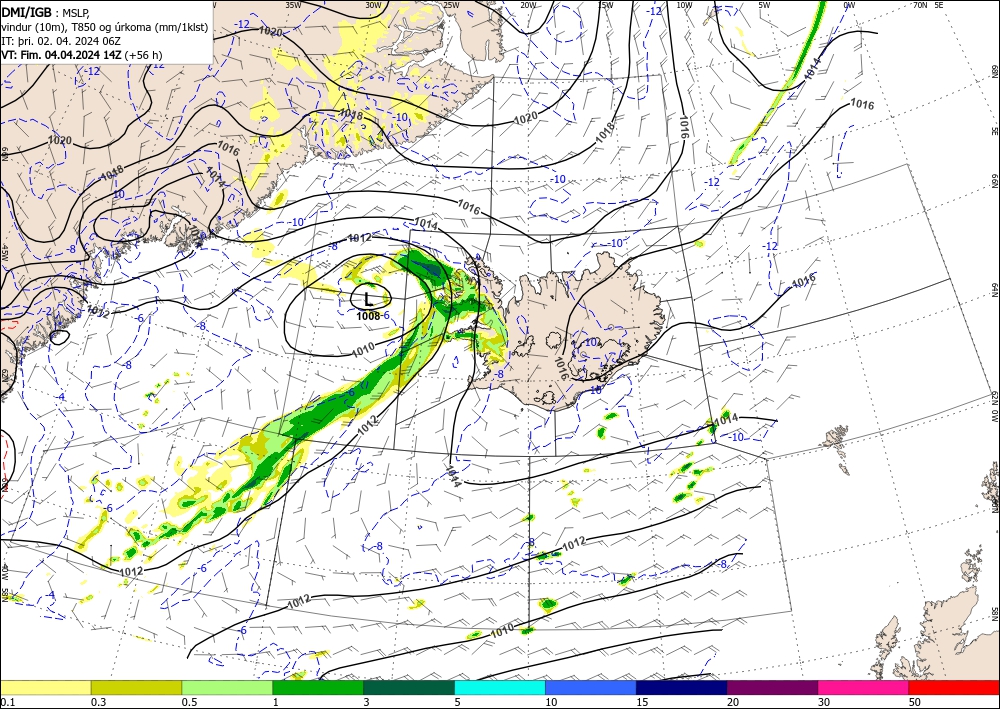
Task: Select the dark green 3–5 legend swatch
Action: click(x=409, y=687)
